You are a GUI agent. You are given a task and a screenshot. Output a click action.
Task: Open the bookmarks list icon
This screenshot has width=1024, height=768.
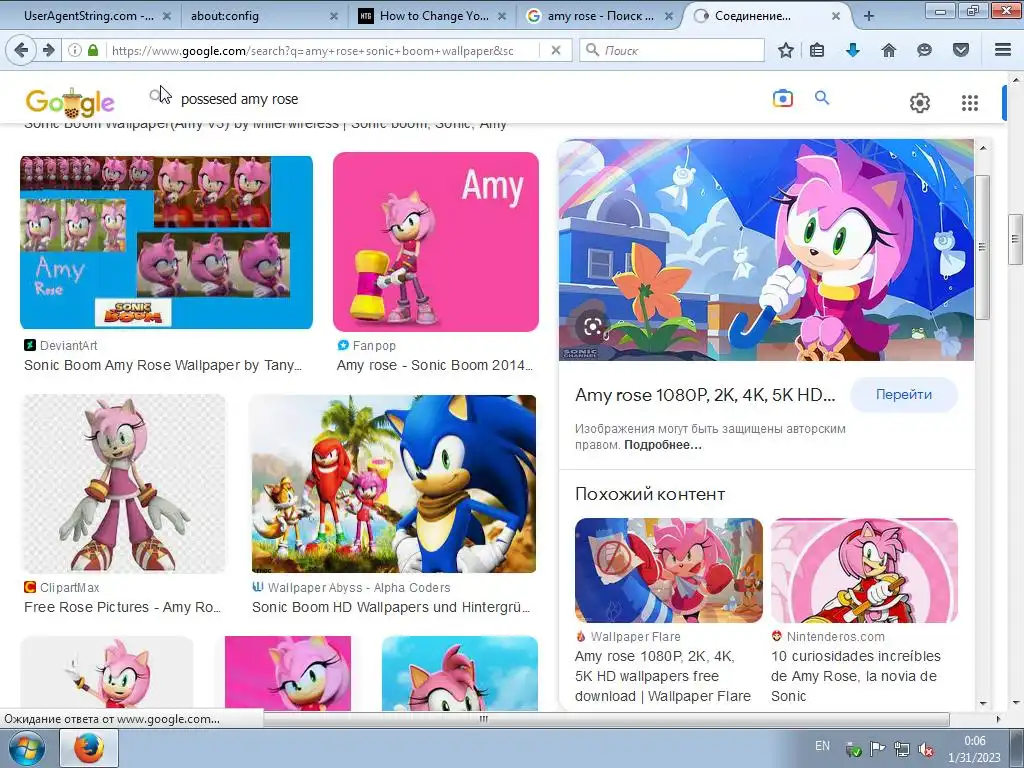[817, 50]
